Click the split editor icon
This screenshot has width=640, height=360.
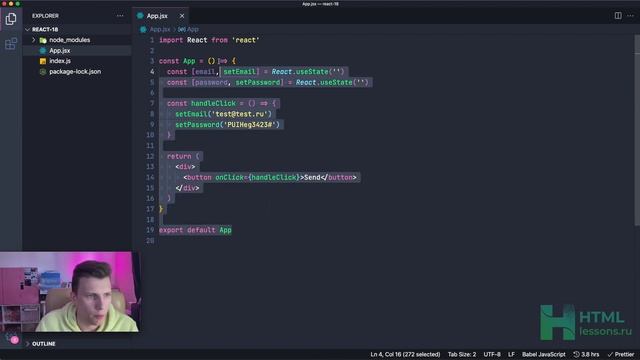point(618,16)
